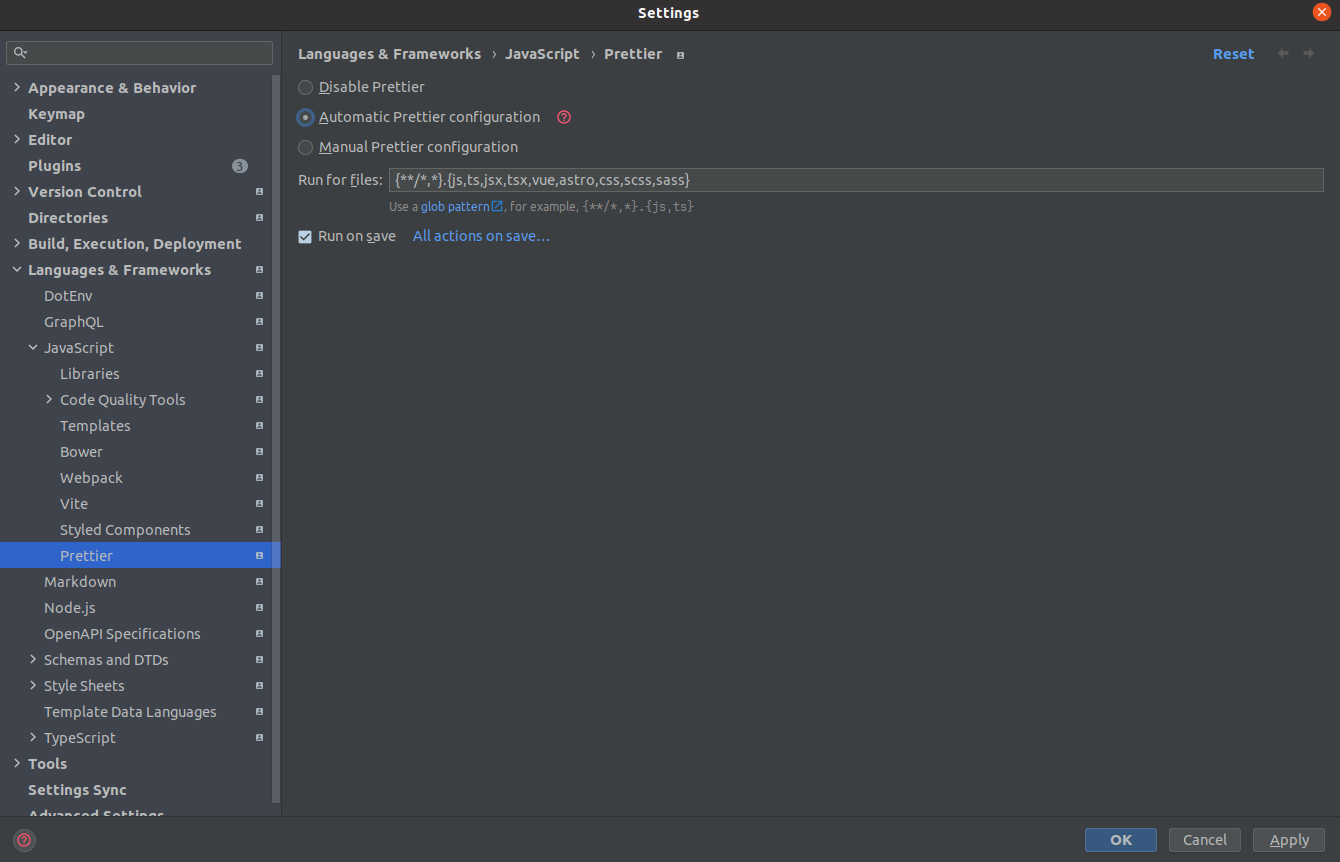1340x862 pixels.
Task: Open the All actions on save link
Action: (x=481, y=236)
